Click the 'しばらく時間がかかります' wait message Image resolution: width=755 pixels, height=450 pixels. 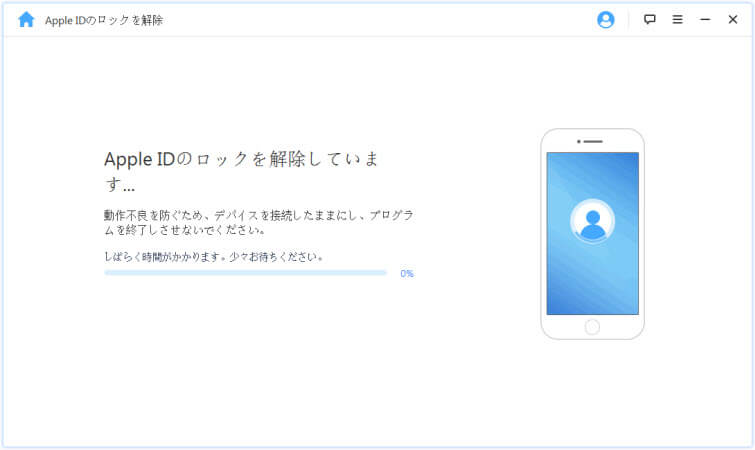point(213,257)
